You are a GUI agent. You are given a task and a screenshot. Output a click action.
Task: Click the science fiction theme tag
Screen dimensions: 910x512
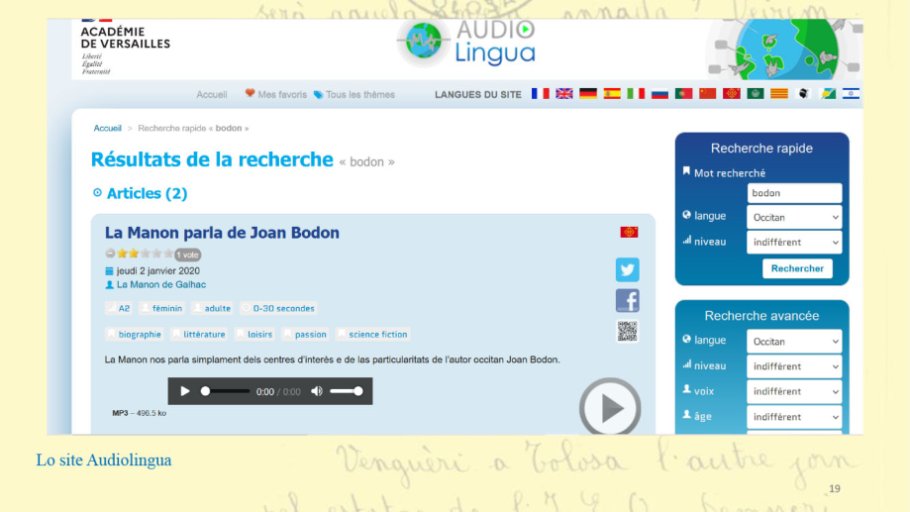tap(373, 334)
